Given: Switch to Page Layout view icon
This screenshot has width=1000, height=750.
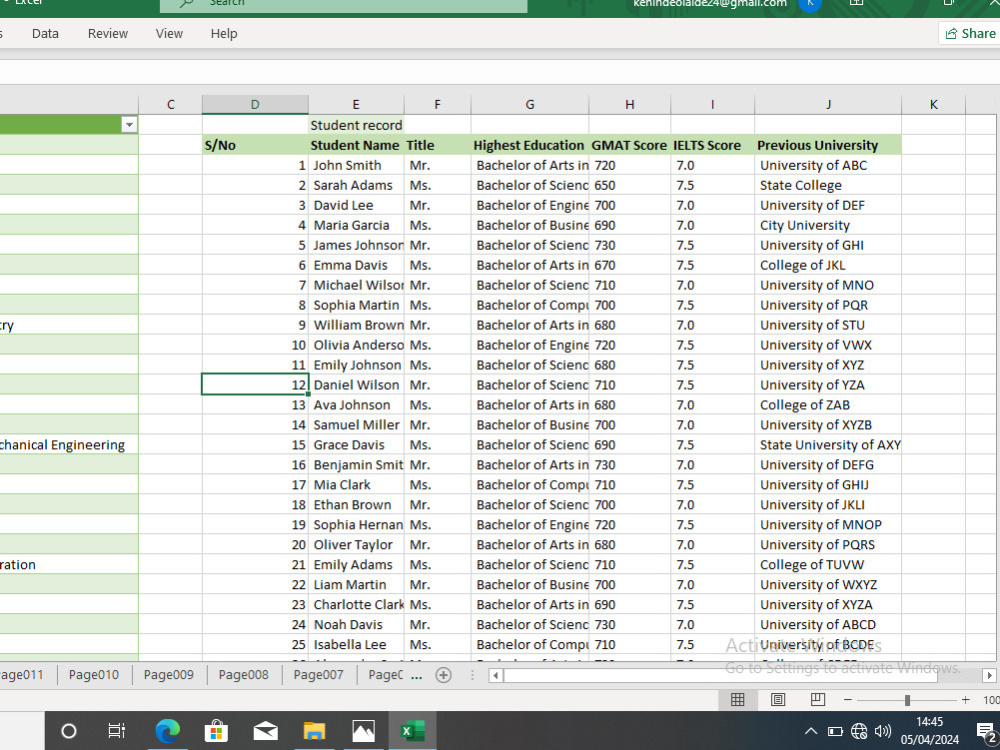Looking at the screenshot, I should 778,700.
